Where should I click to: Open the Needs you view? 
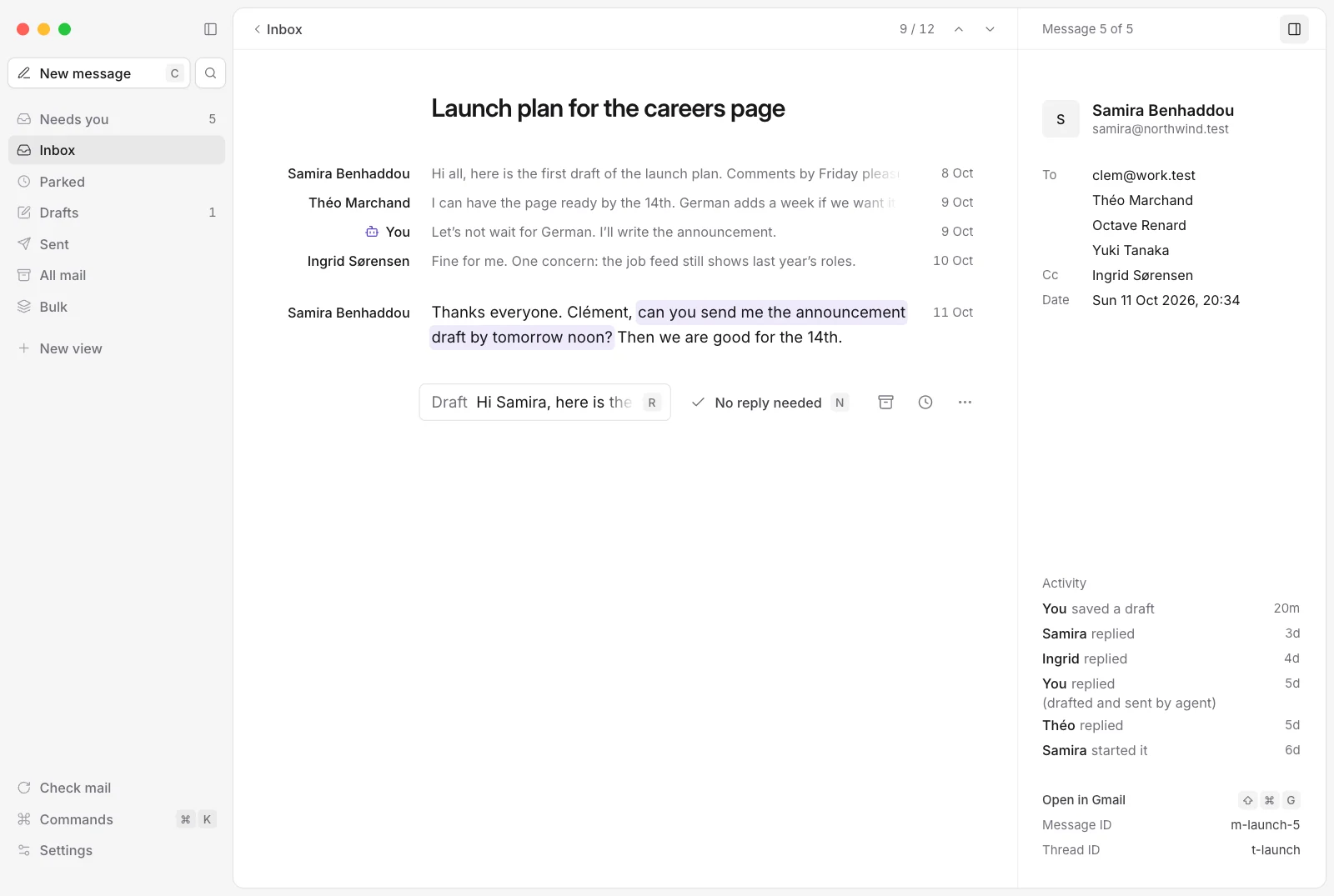(117, 119)
